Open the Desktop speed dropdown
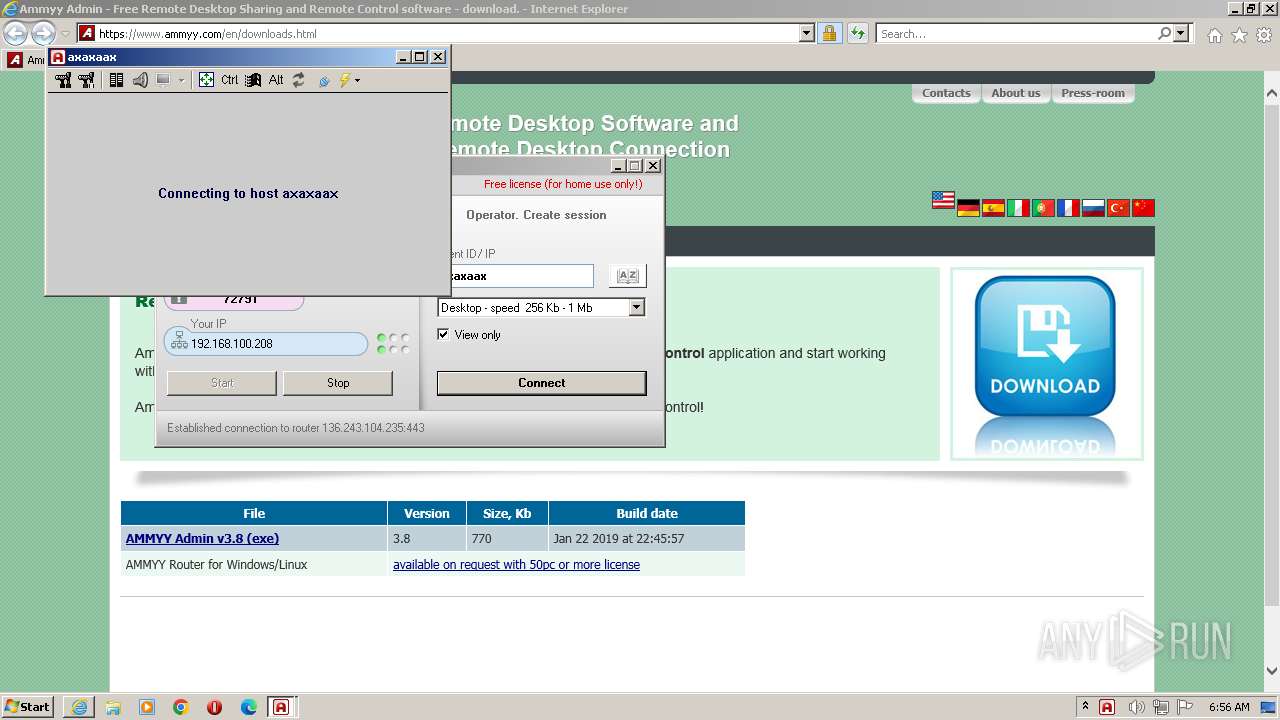This screenshot has height=720, width=1280. [636, 308]
